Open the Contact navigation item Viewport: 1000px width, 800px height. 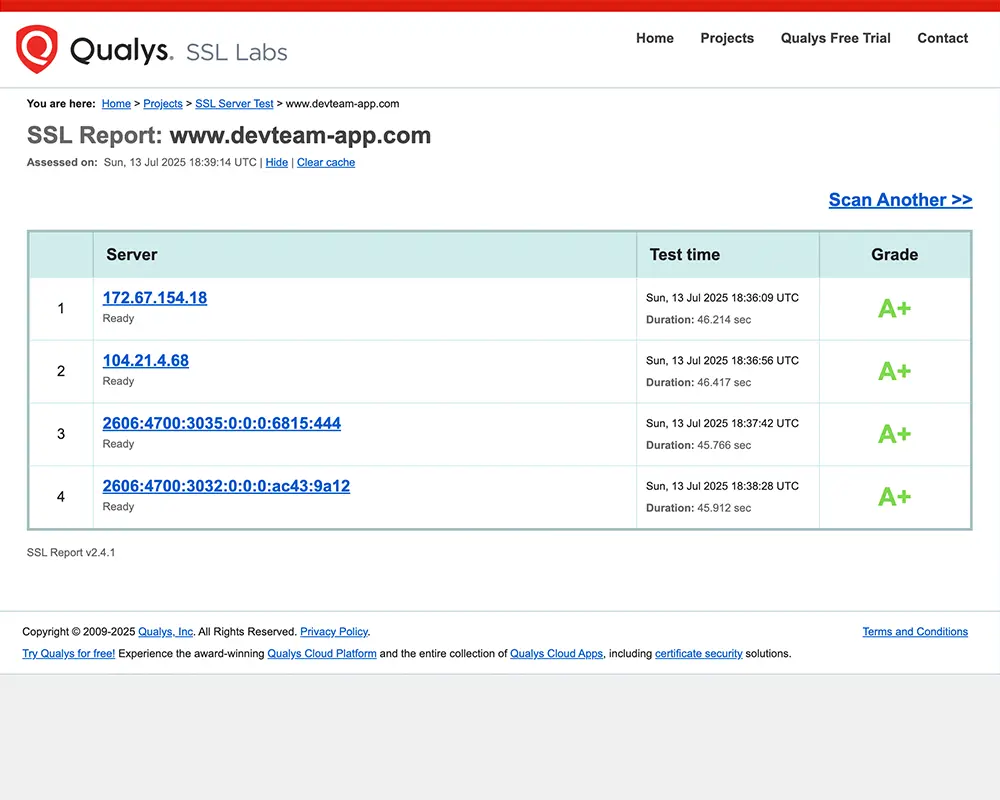point(943,38)
